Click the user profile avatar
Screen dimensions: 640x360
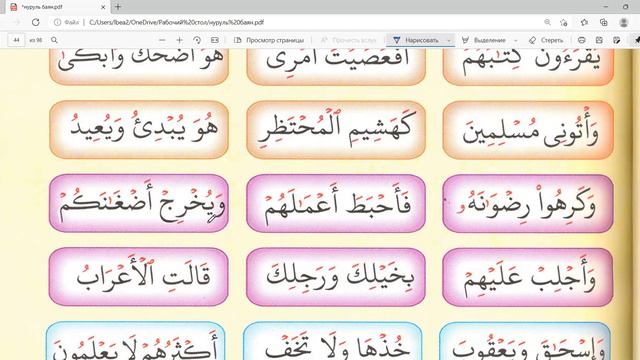tap(624, 22)
